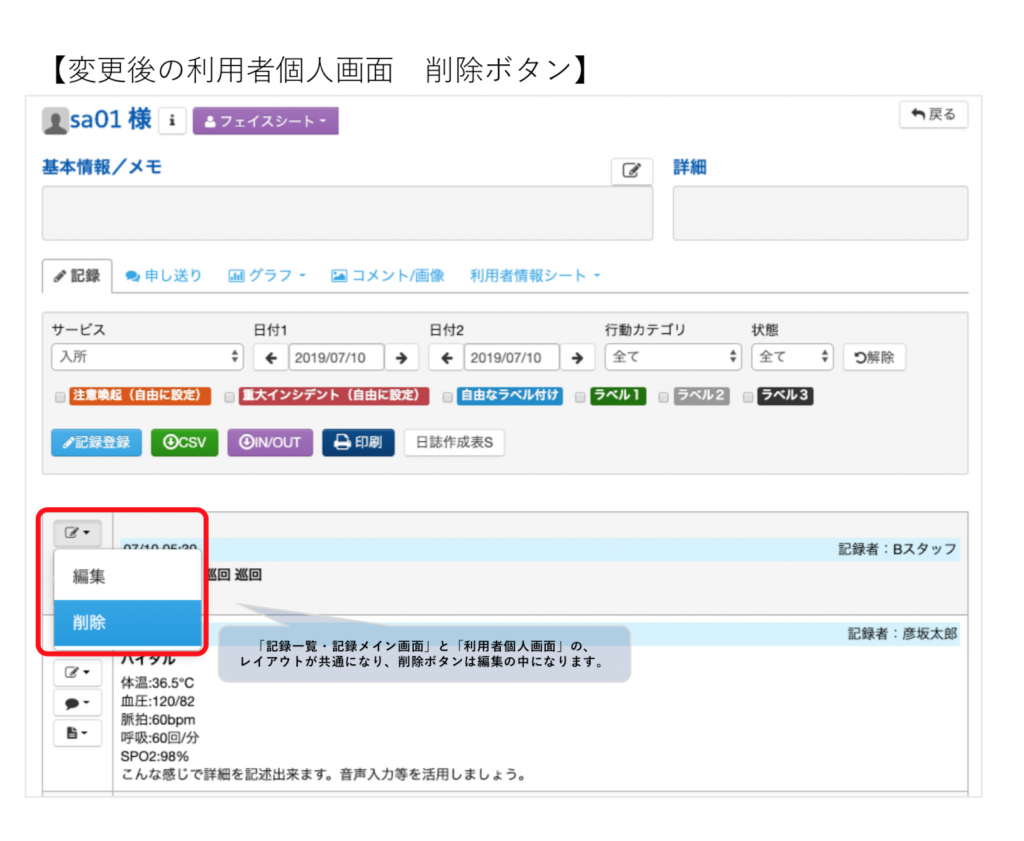Toggle the 注意喚起 label checkbox

coord(60,396)
